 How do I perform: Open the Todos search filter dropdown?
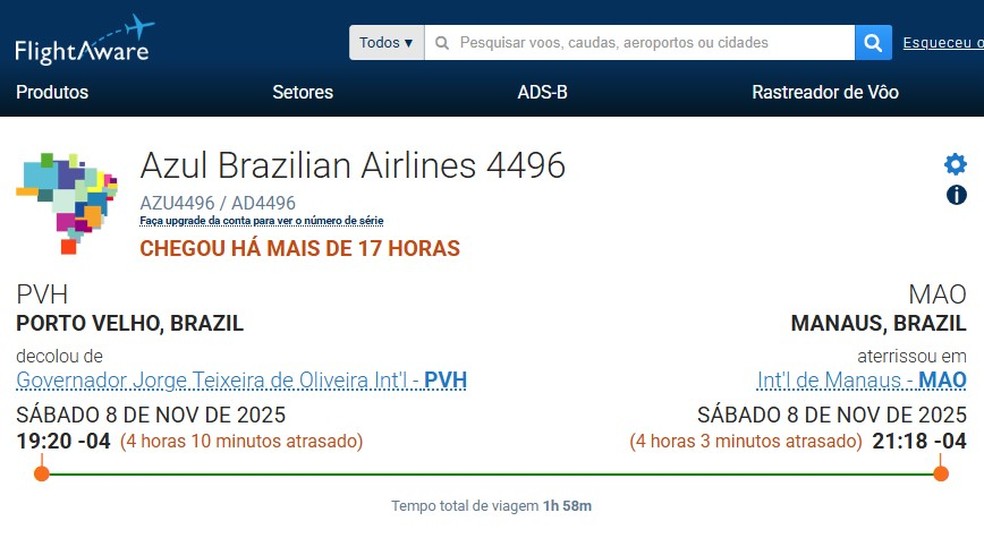pyautogui.click(x=386, y=43)
